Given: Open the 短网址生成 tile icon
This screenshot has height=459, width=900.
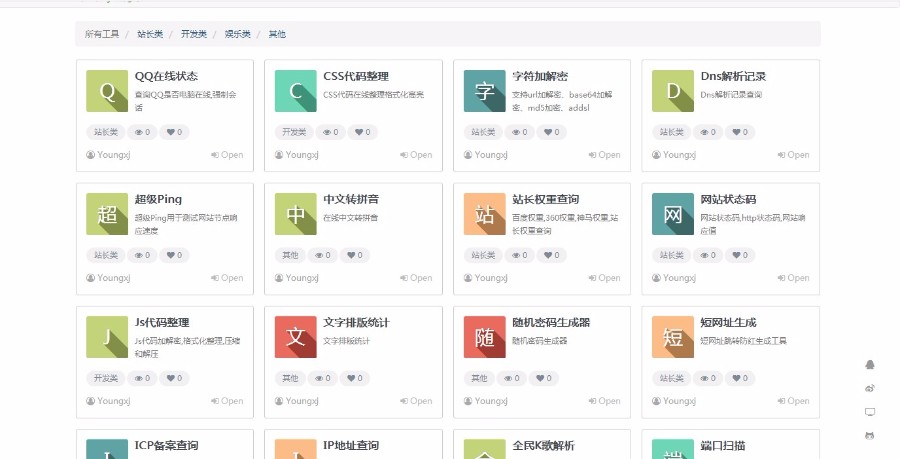Looking at the screenshot, I should coord(673,337).
